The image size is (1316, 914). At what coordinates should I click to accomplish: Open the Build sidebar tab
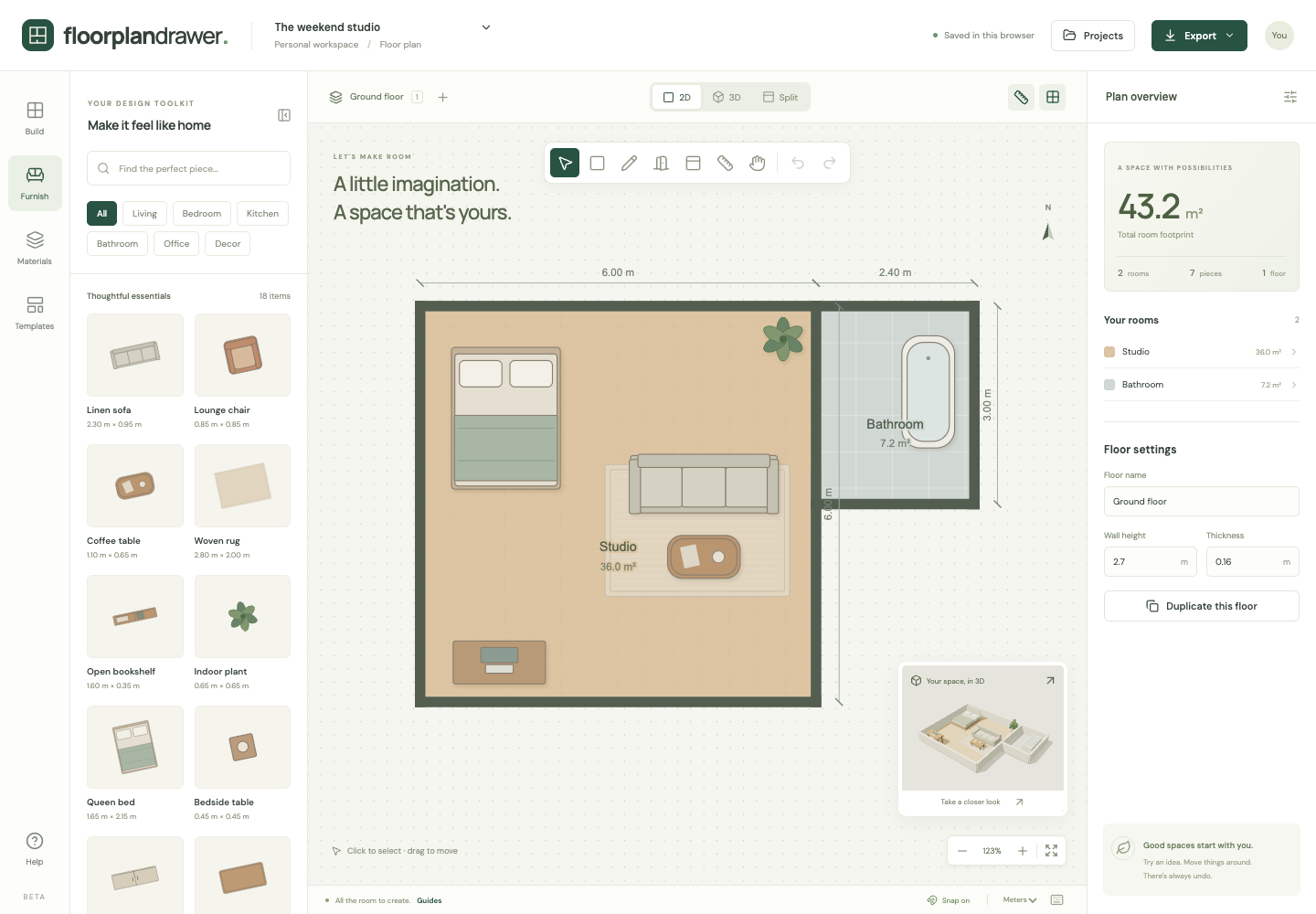(x=35, y=119)
